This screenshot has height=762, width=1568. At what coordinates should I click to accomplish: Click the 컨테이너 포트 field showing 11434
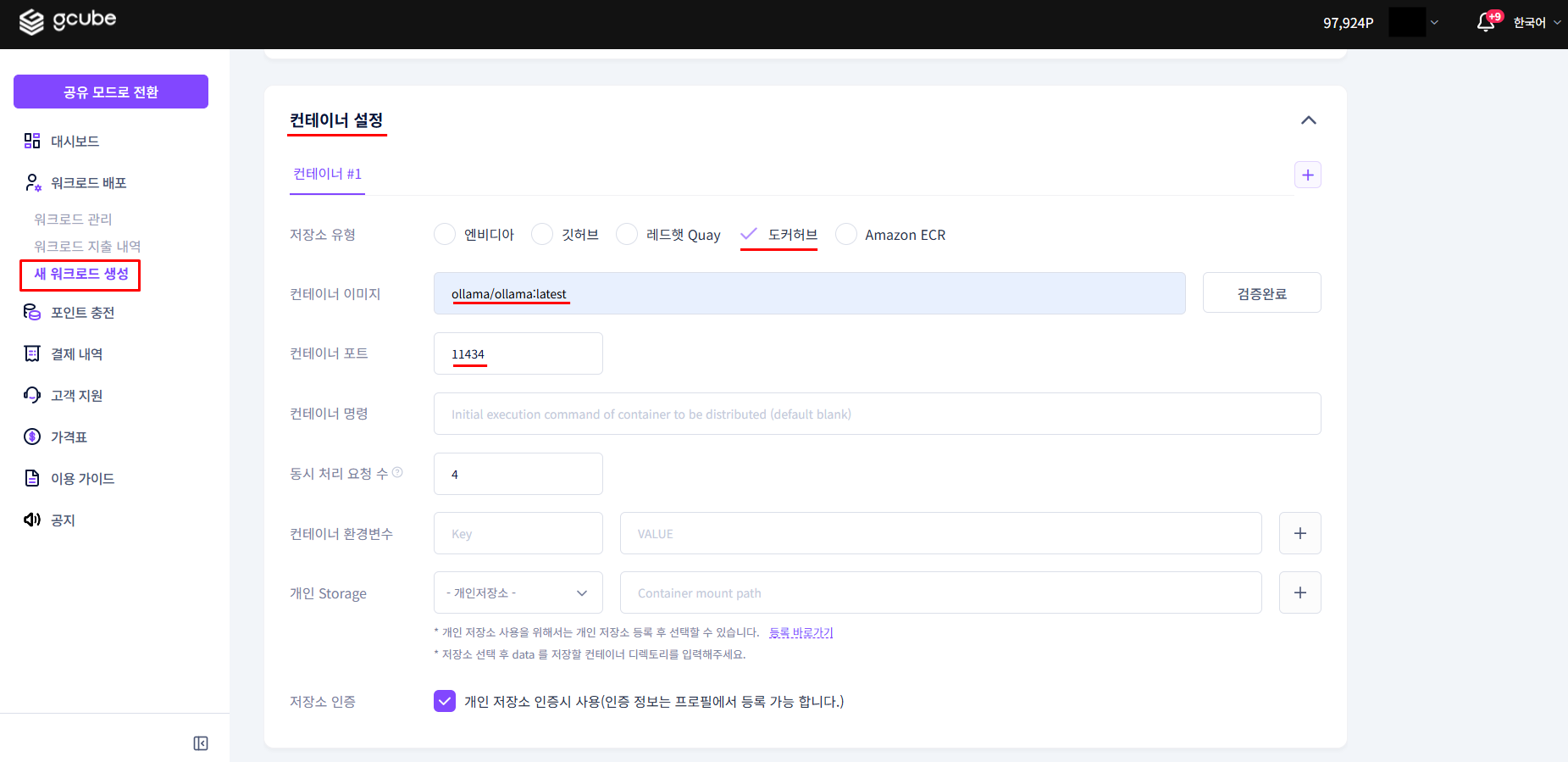[x=518, y=353]
